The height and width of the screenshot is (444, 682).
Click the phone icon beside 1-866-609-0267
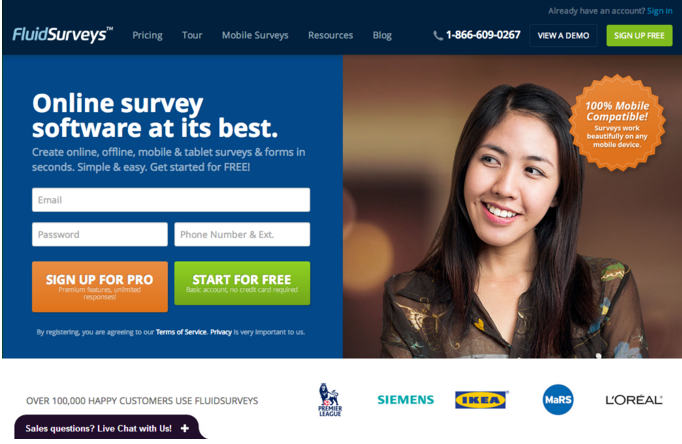tap(438, 36)
